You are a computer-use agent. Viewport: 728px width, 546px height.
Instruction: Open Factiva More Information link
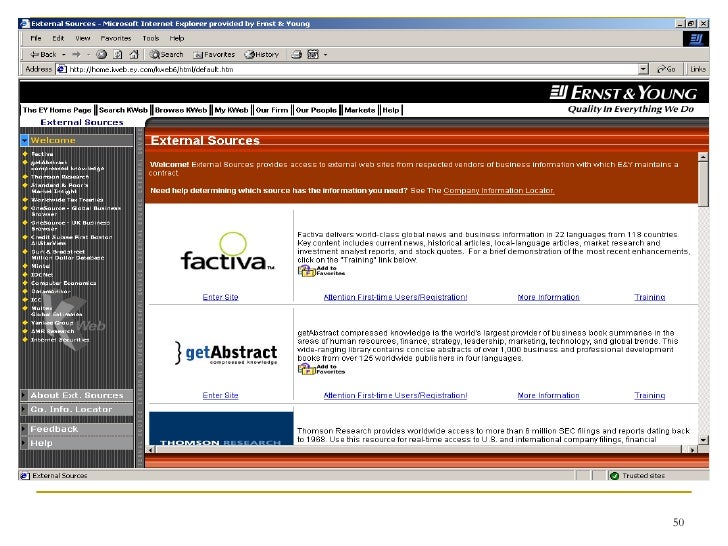pyautogui.click(x=549, y=297)
